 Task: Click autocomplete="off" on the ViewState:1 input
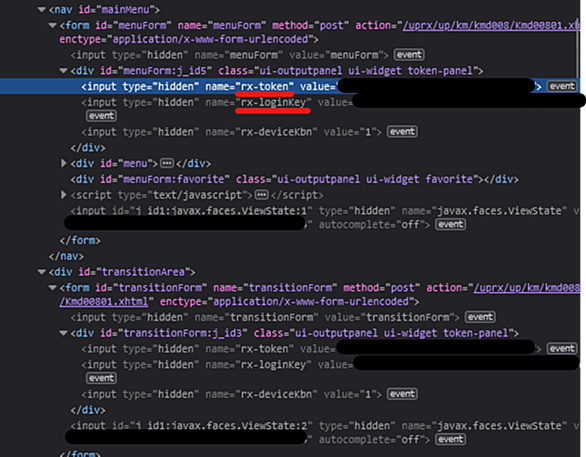[371, 225]
